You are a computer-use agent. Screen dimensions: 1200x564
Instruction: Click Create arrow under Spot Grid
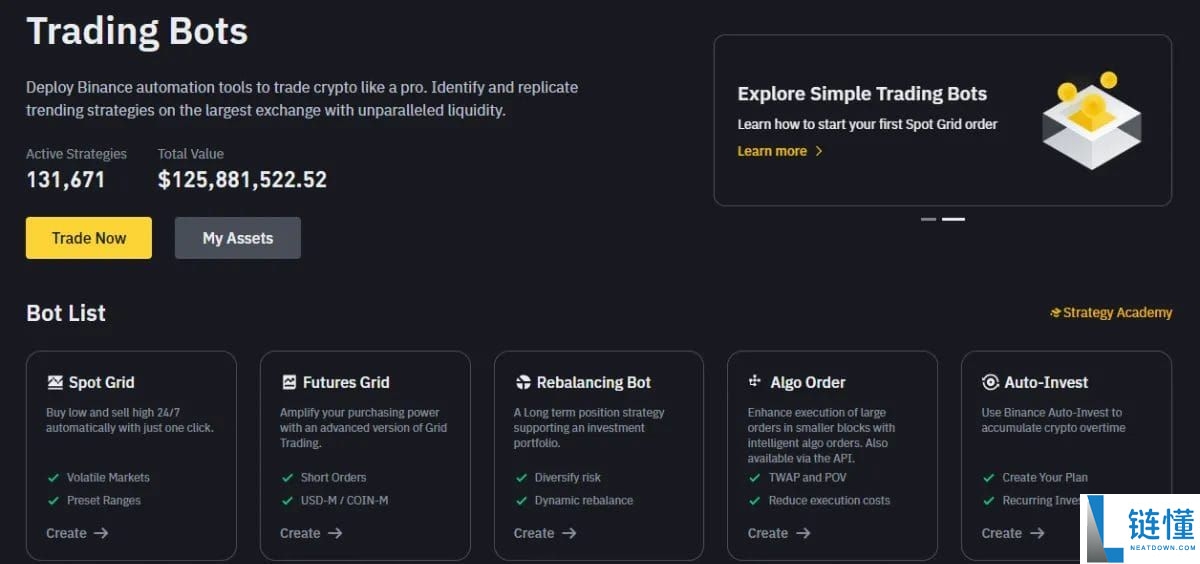point(101,533)
